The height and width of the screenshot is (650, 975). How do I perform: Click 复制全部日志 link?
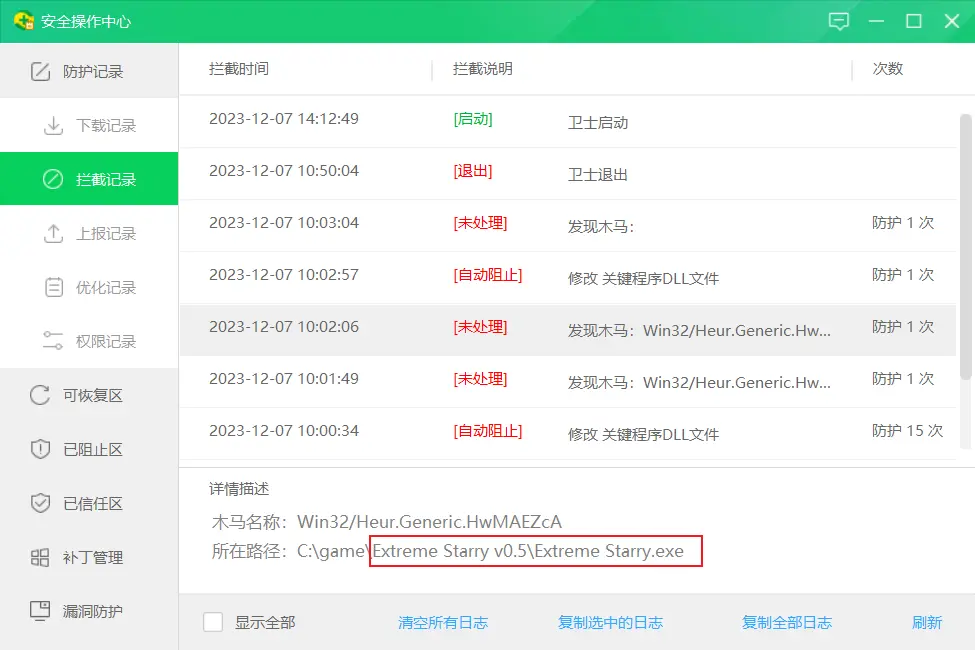786,622
